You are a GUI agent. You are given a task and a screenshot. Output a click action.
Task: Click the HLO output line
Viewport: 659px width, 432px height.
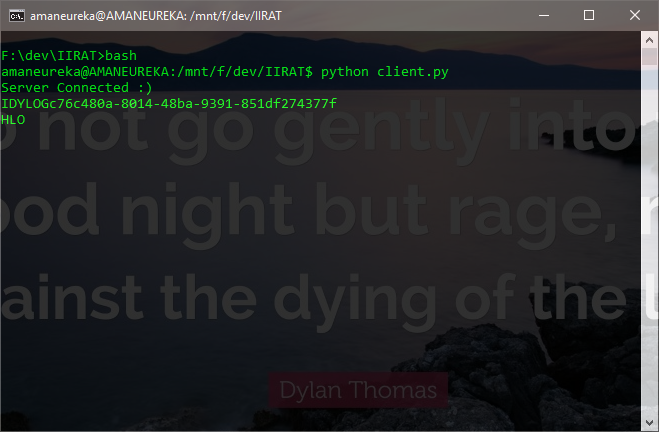(x=13, y=120)
